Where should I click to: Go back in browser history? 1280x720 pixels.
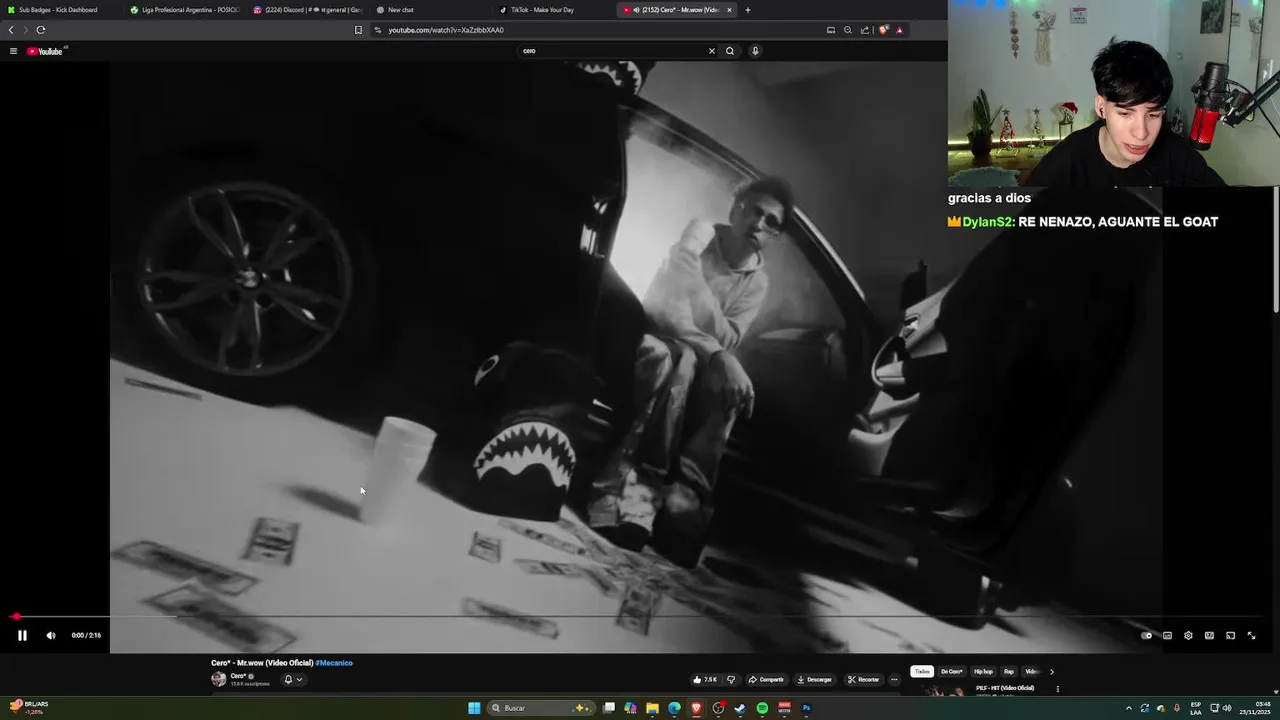[11, 30]
